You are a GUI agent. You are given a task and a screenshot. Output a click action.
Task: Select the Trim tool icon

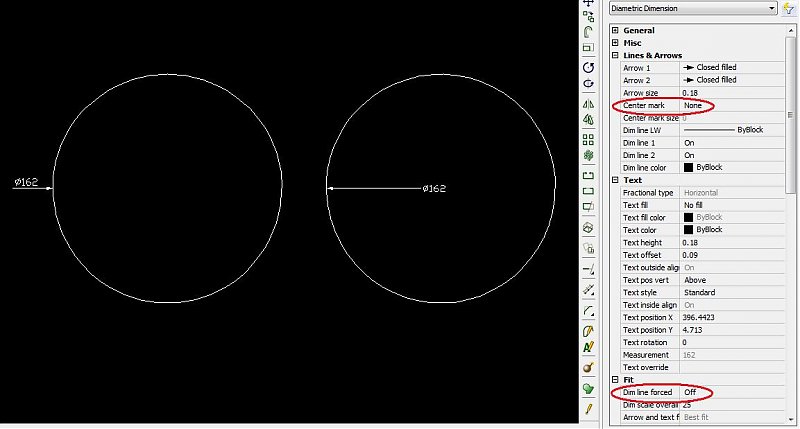tap(588, 269)
